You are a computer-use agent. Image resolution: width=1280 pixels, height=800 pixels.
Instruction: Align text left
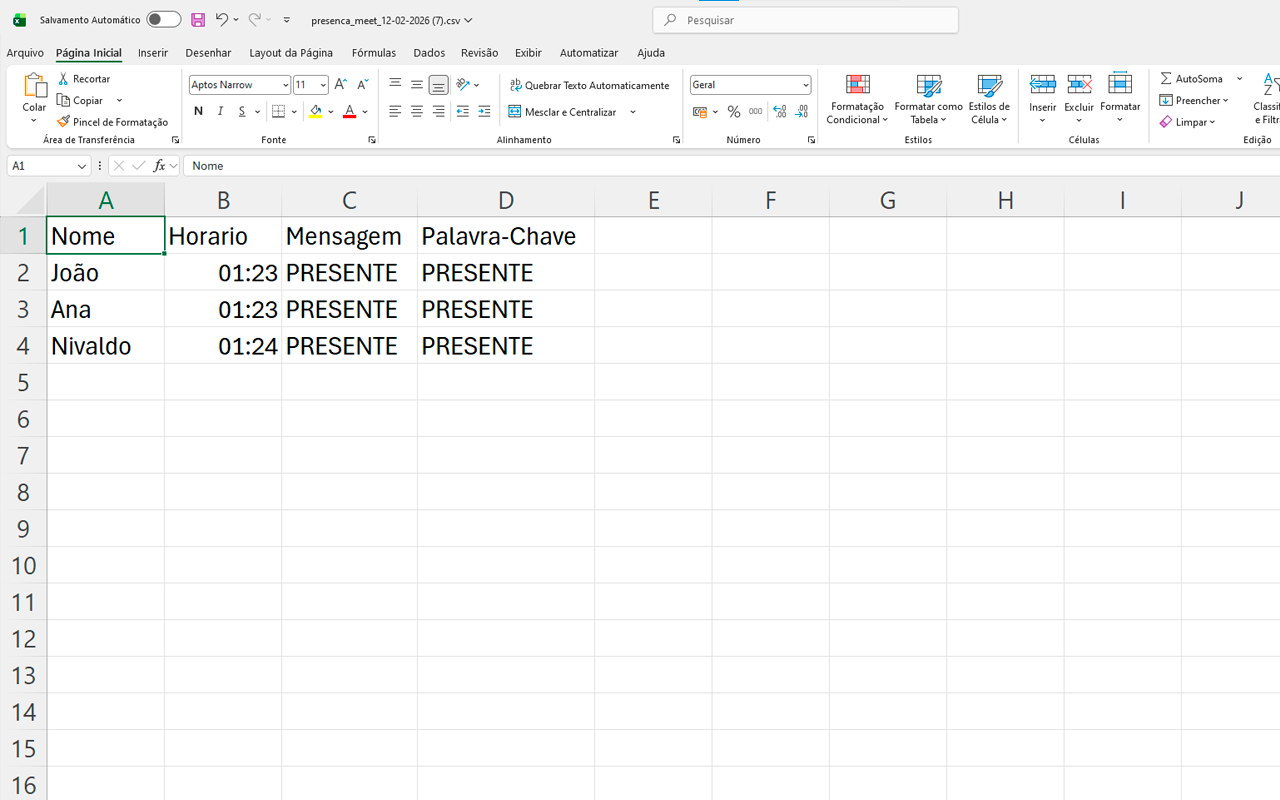[395, 112]
